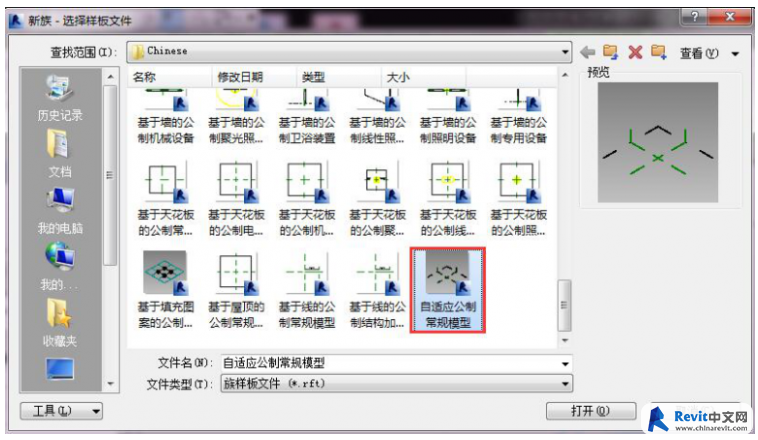Select 基于墙的公制照明设备 template file
Image resolution: width=758 pixels, height=440 pixels.
coord(448,117)
